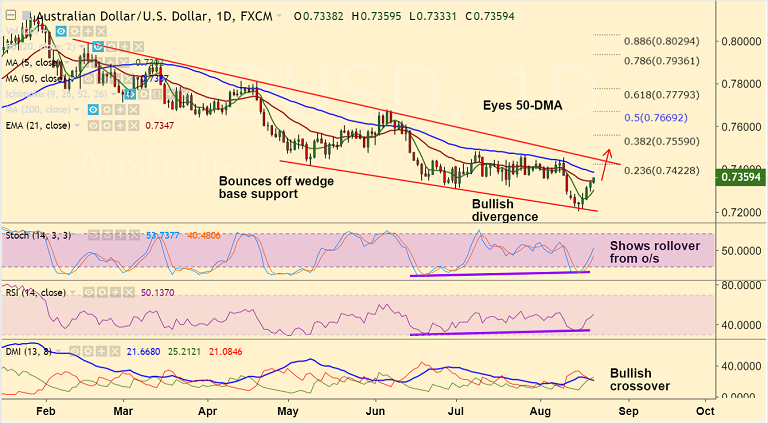Image resolution: width=768 pixels, height=423 pixels.
Task: Open settings gear of BB indicator
Action: [111, 47]
